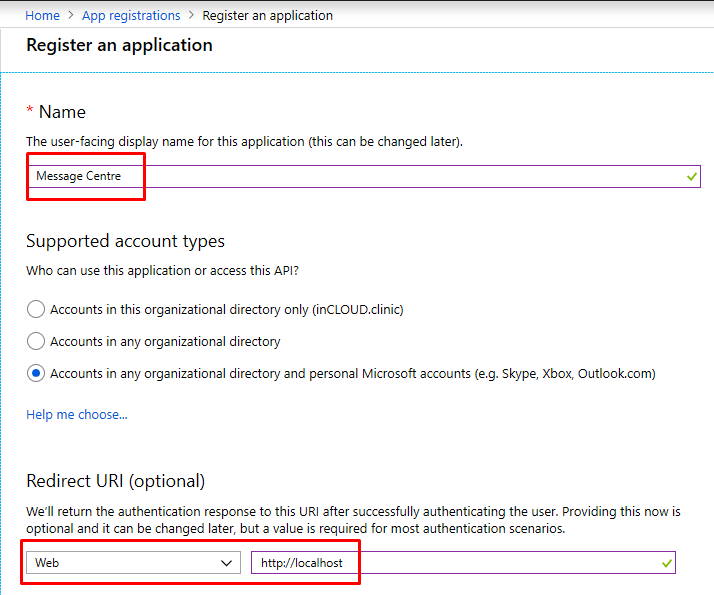Open the Web platform type dropdown
Screen dimensions: 714x595
click(x=133, y=563)
